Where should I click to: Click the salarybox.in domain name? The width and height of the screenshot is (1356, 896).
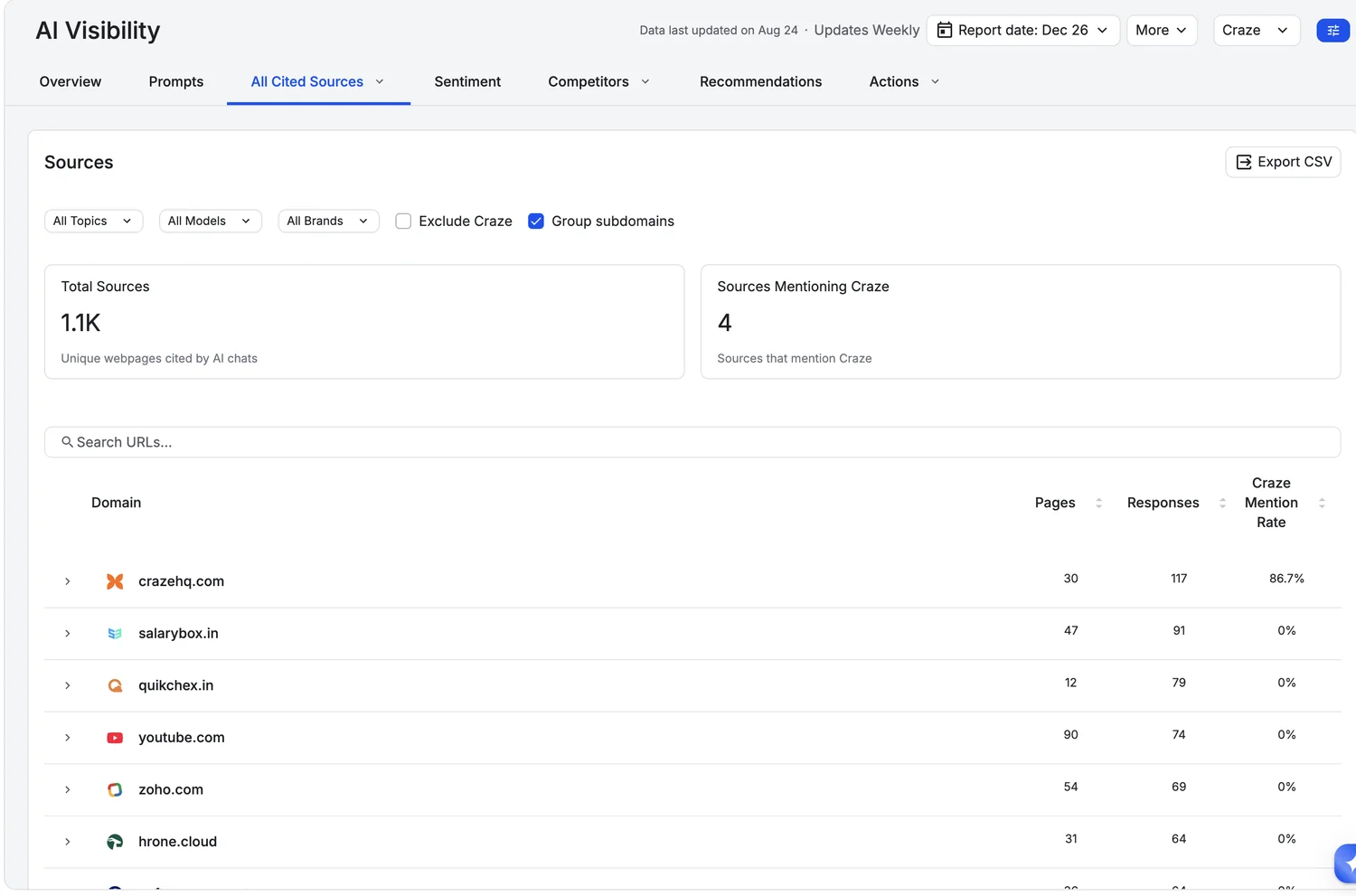178,634
